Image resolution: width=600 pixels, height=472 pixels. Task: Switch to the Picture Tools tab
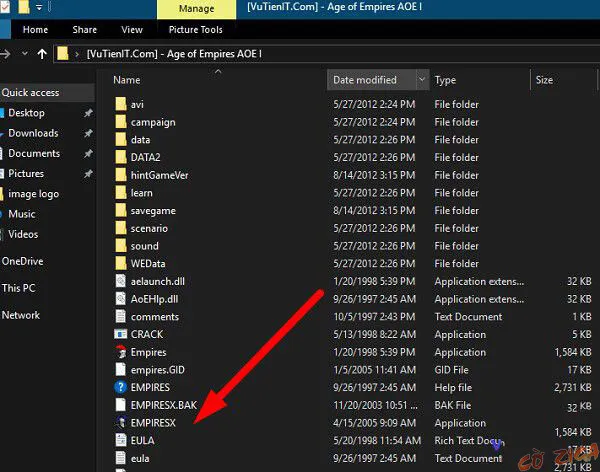point(196,30)
